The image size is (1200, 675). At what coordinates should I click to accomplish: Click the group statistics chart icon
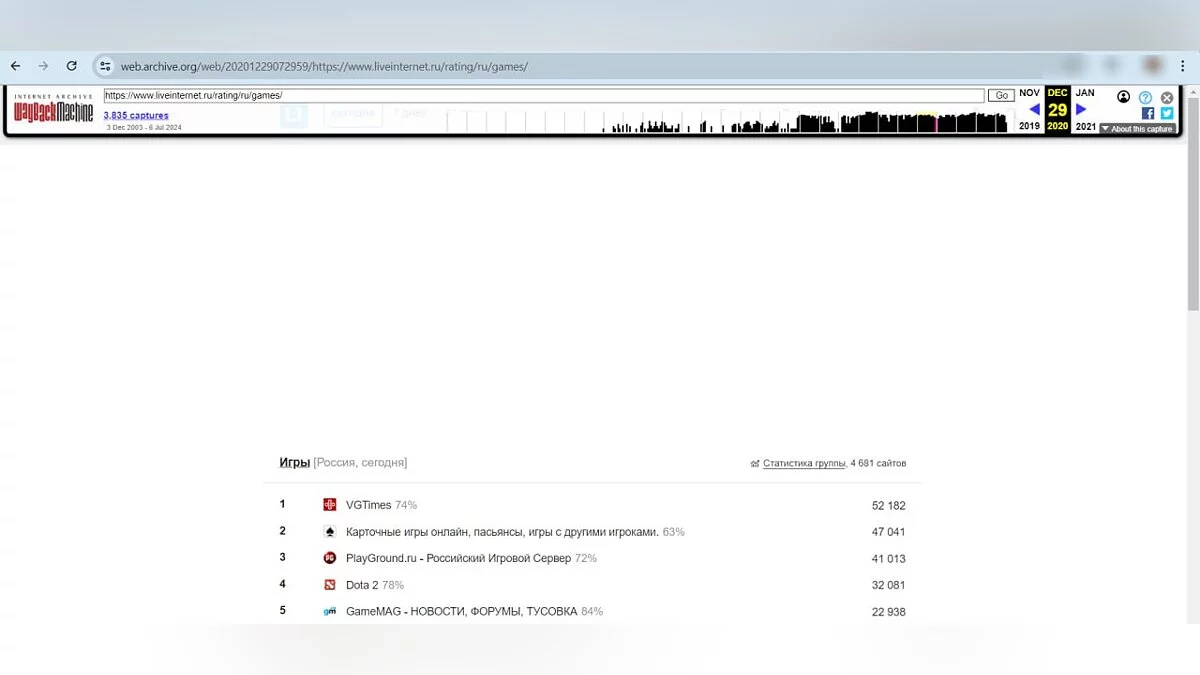(x=755, y=464)
